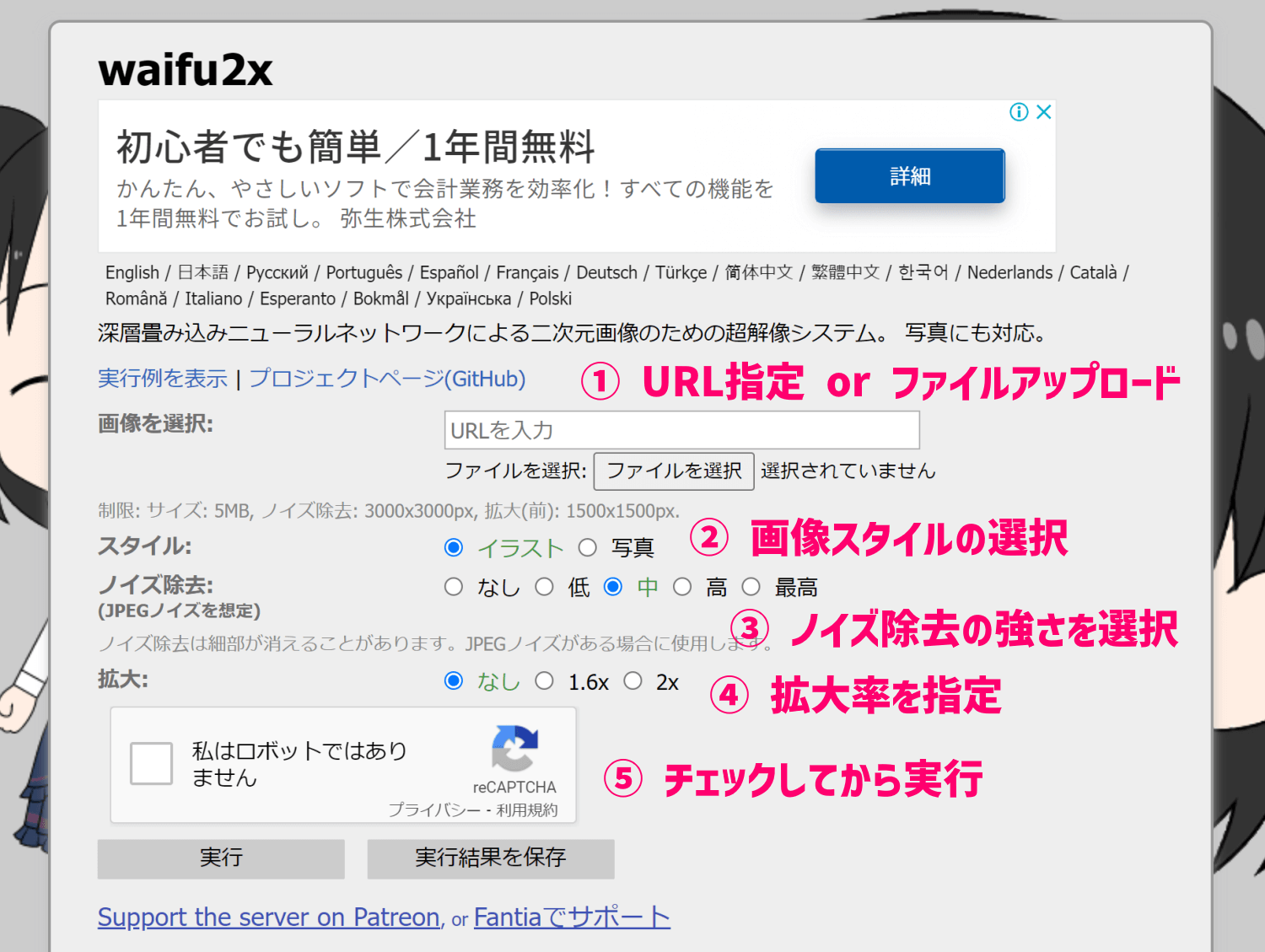Switch language to Українська
1265x952 pixels.
click(x=469, y=299)
